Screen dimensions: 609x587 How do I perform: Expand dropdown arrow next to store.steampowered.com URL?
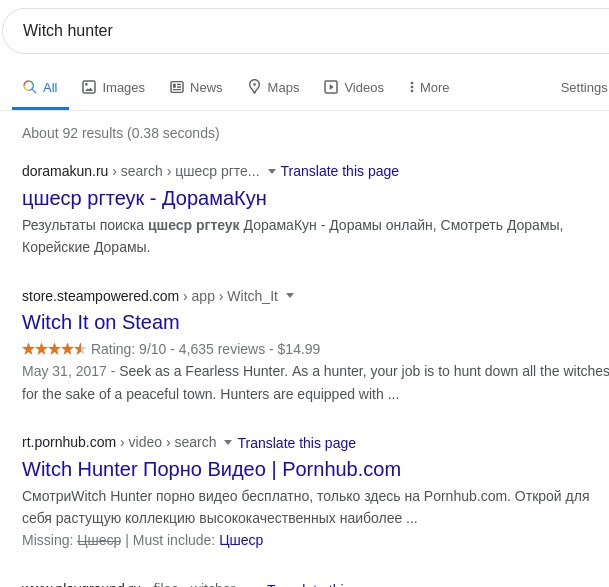[x=290, y=296]
